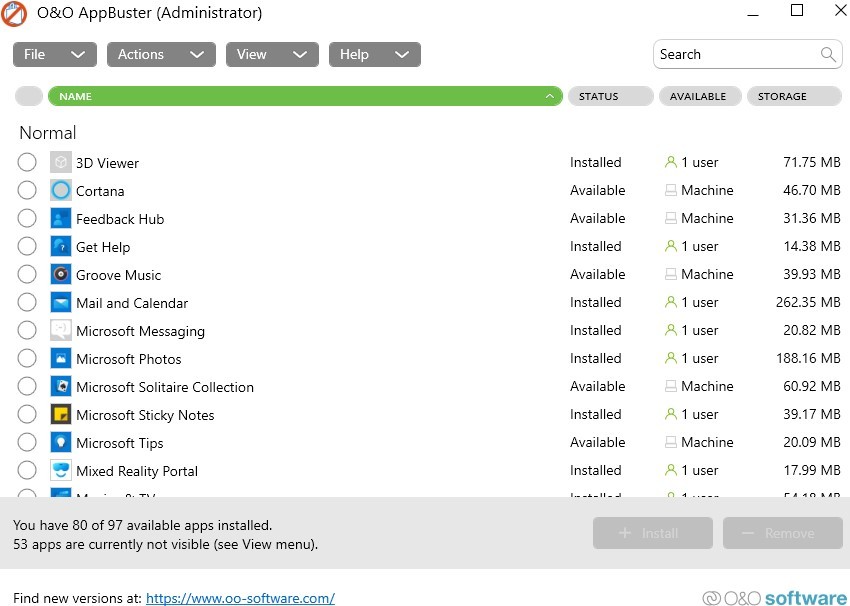Viewport: 850px width, 606px height.
Task: Click the user icon in Microsoft Messaging row
Action: tap(671, 330)
